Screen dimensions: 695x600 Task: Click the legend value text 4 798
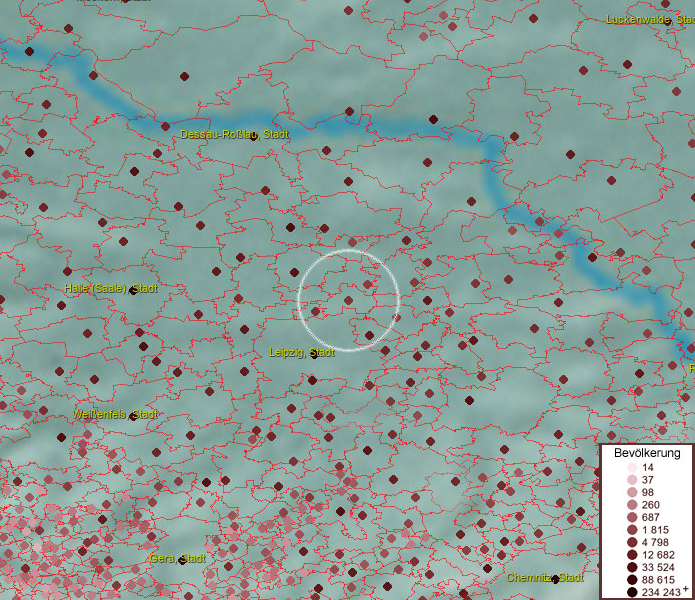coord(655,542)
